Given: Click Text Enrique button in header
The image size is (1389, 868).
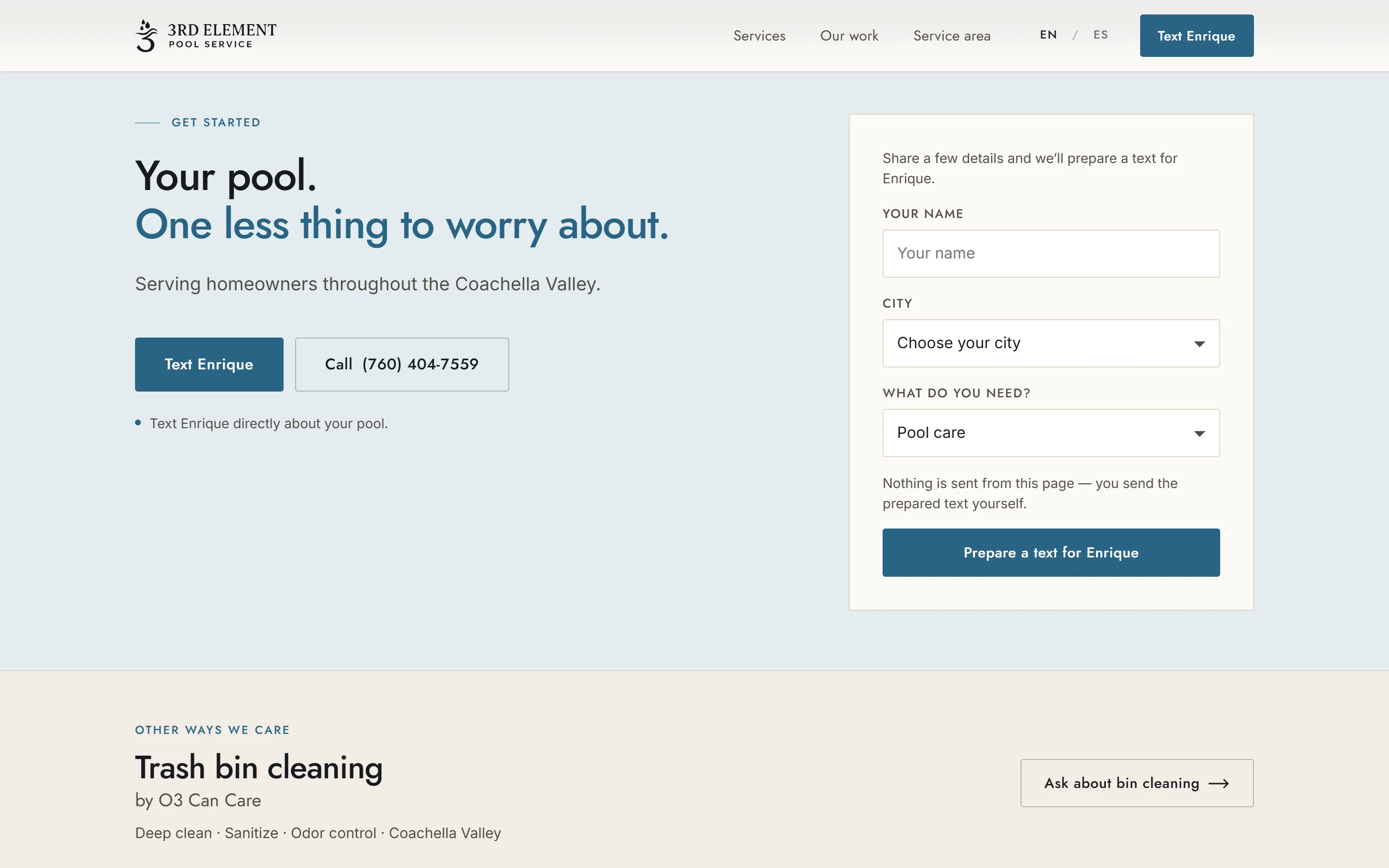Looking at the screenshot, I should pos(1196,36).
